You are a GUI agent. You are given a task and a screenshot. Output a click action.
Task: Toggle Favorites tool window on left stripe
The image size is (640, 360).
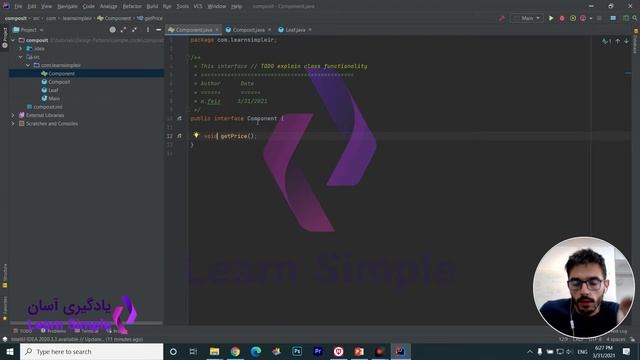(5, 308)
